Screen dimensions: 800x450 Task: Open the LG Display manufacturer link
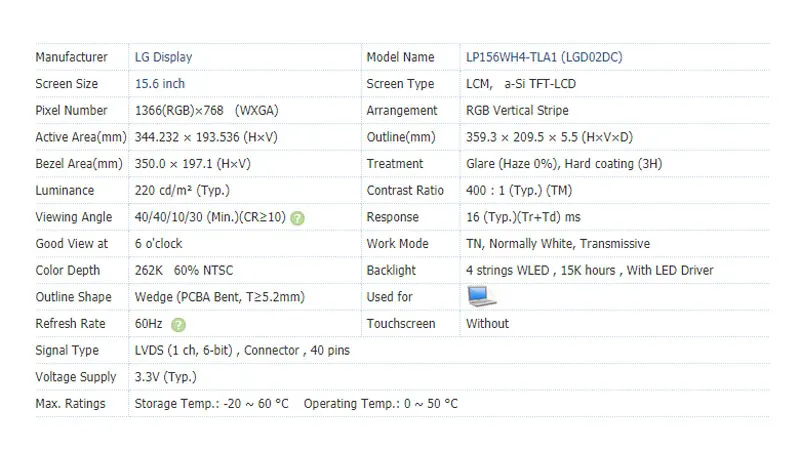[163, 57]
